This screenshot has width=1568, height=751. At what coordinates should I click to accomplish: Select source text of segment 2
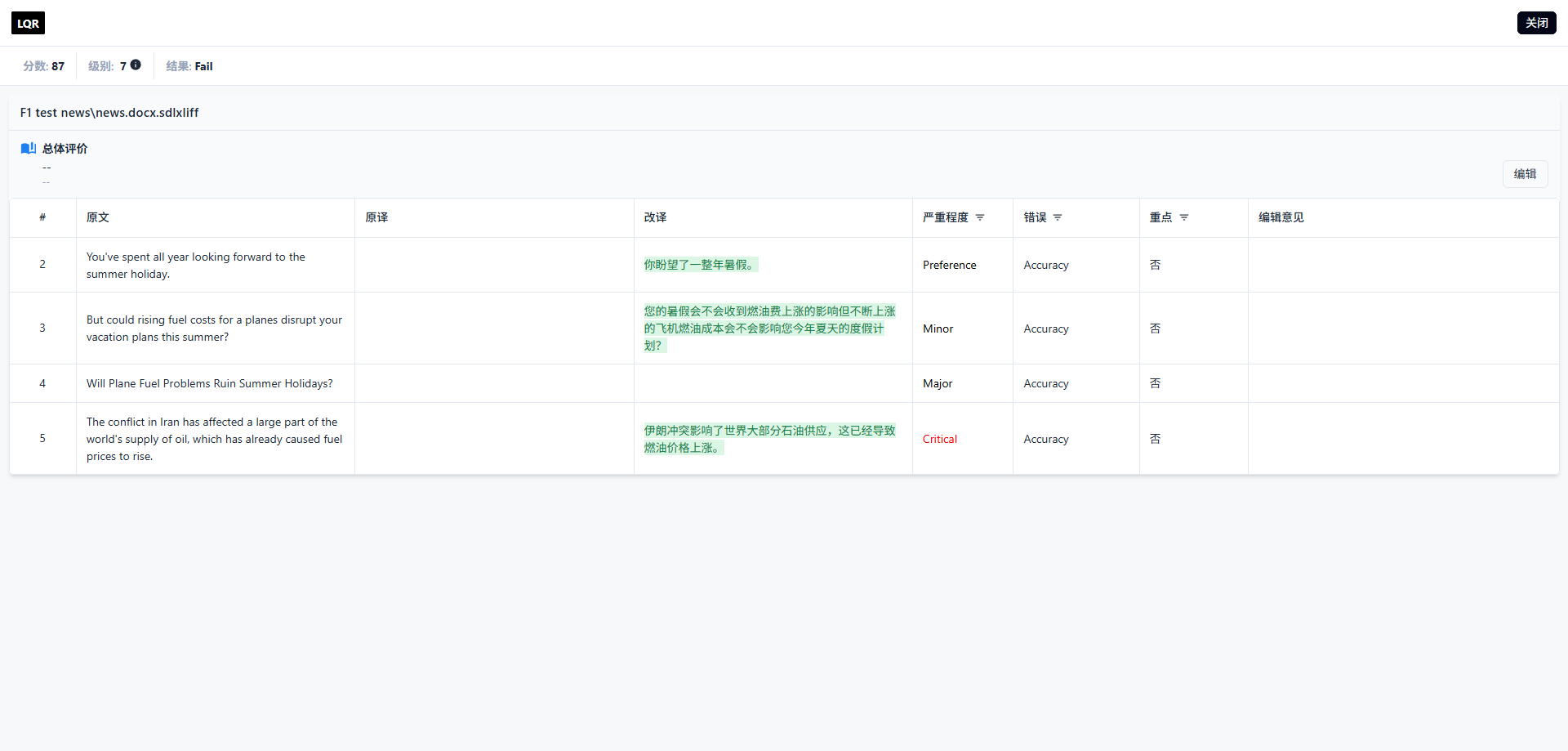pos(196,266)
